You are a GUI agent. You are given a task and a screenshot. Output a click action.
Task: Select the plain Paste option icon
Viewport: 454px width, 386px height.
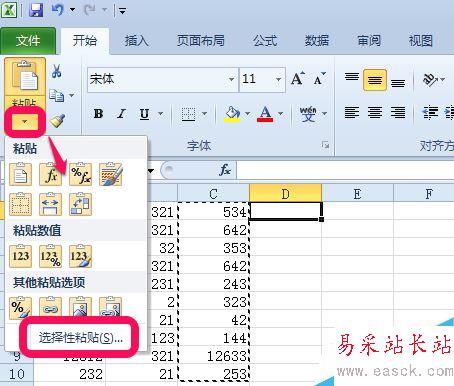(x=21, y=174)
